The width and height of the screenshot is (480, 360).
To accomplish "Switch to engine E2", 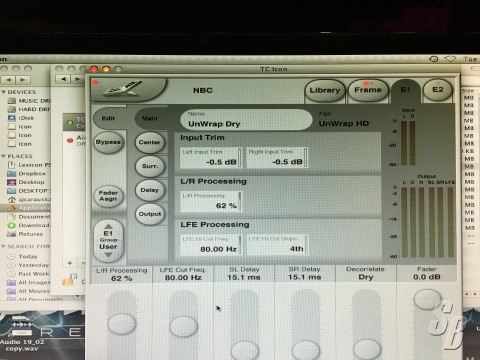I will point(438,90).
